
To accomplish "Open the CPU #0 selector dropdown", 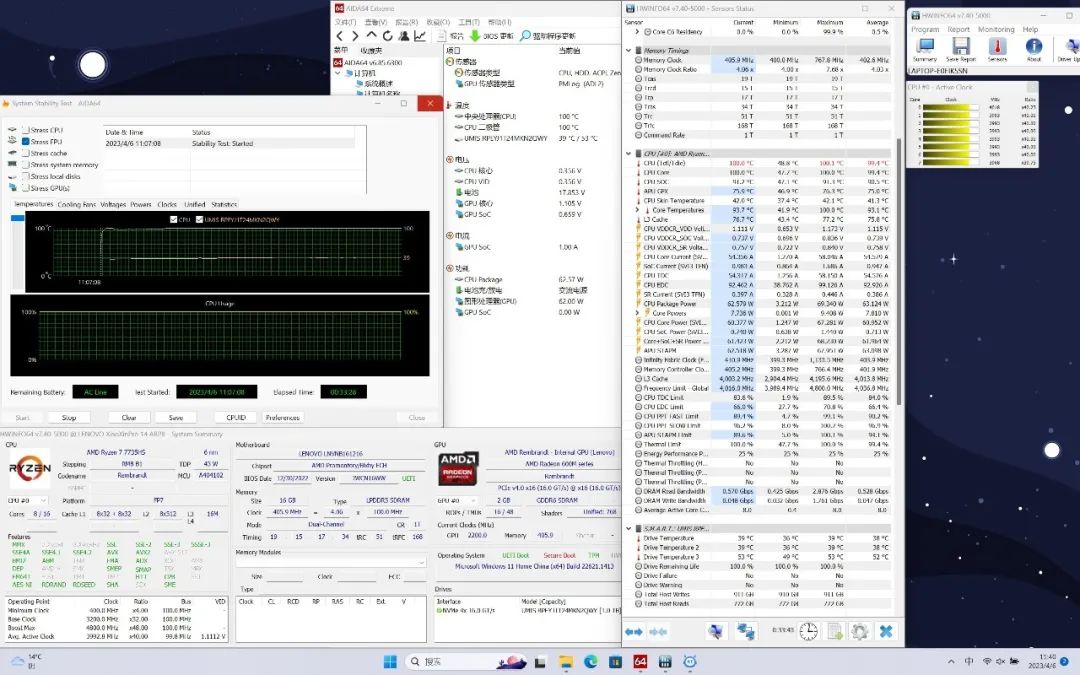I will point(27,500).
